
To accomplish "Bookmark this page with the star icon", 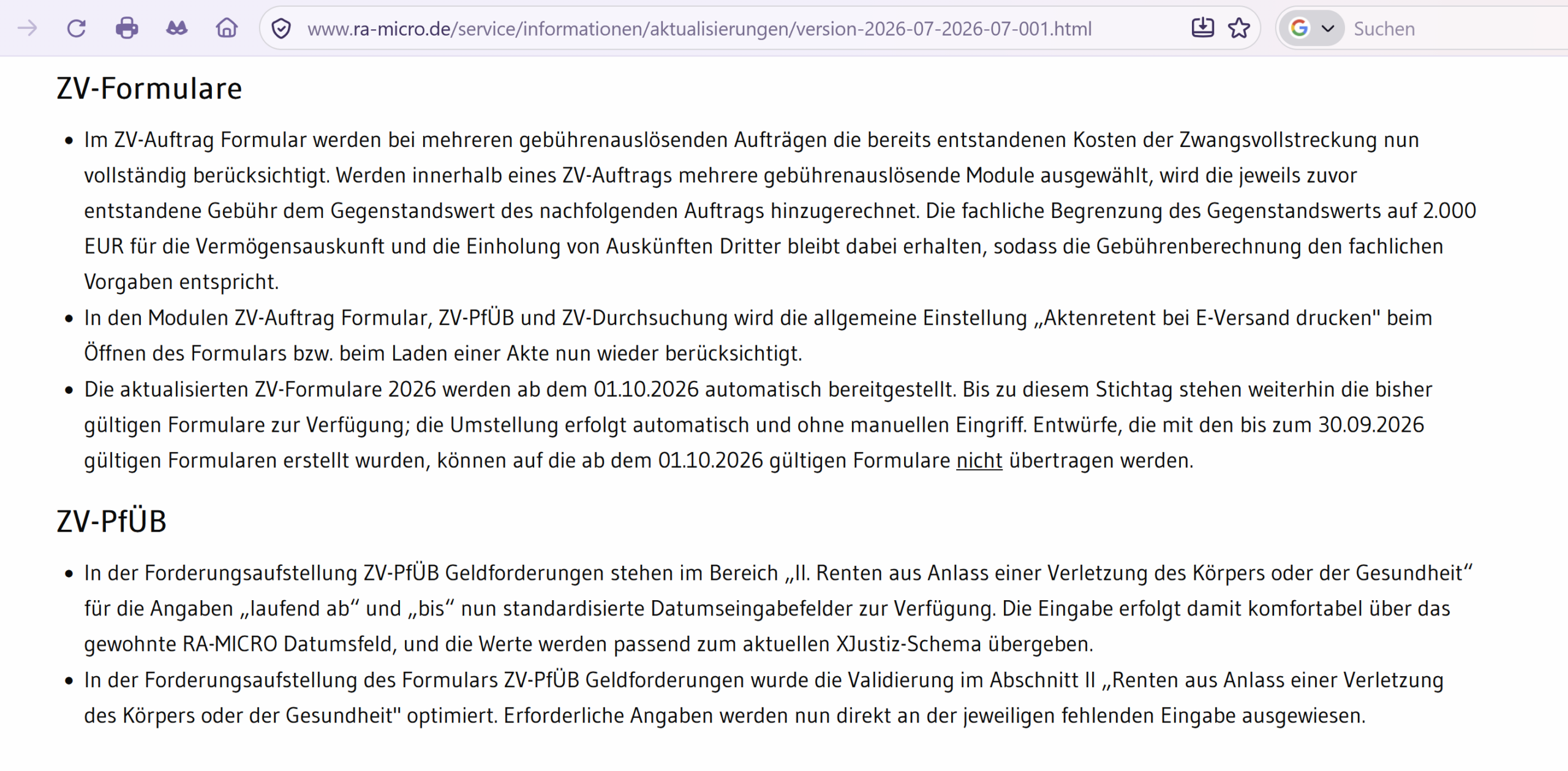I will coord(1239,28).
